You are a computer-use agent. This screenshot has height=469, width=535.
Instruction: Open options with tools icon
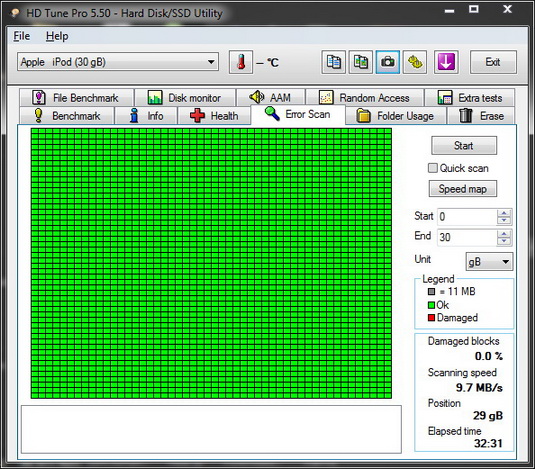[x=415, y=62]
